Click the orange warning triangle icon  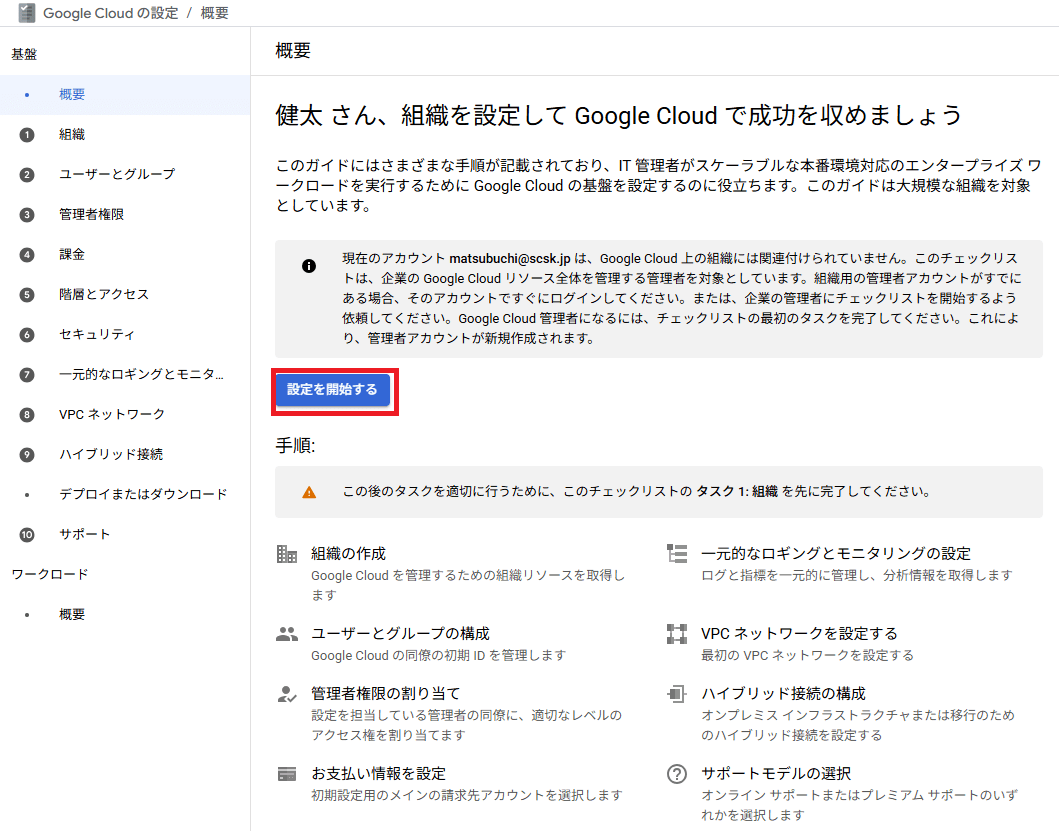309,492
